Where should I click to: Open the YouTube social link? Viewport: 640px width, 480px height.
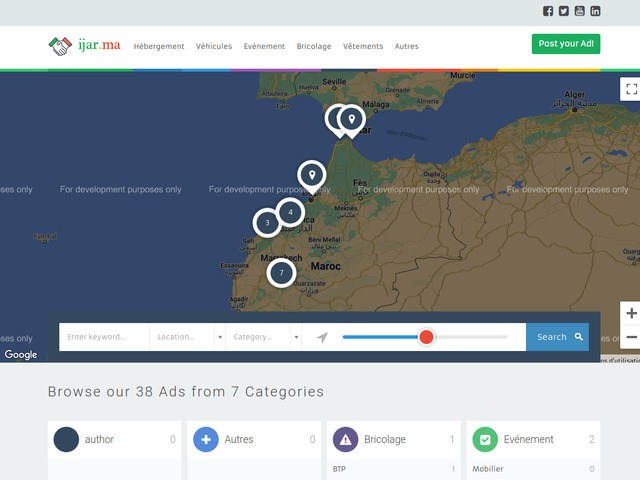[x=580, y=11]
